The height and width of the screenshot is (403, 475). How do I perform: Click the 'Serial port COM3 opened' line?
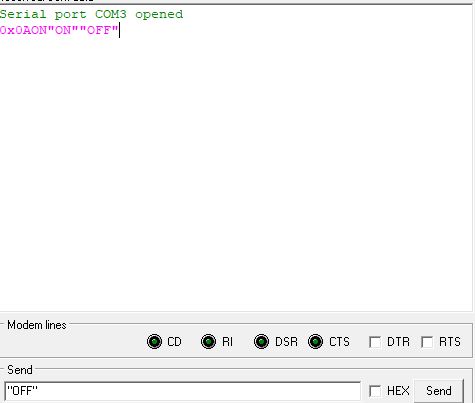click(91, 14)
